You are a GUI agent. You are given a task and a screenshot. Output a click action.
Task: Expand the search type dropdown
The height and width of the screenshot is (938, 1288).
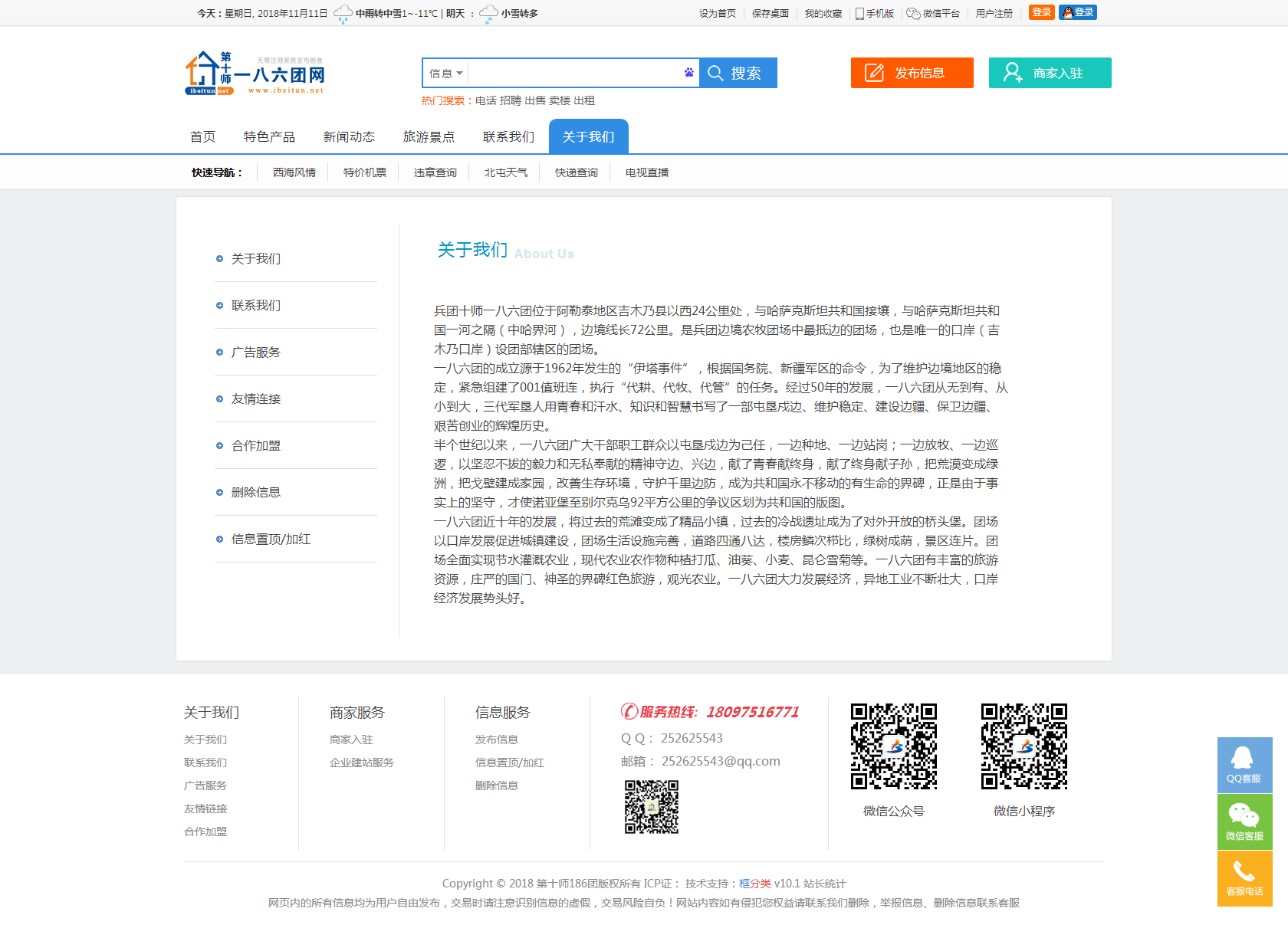click(x=446, y=74)
